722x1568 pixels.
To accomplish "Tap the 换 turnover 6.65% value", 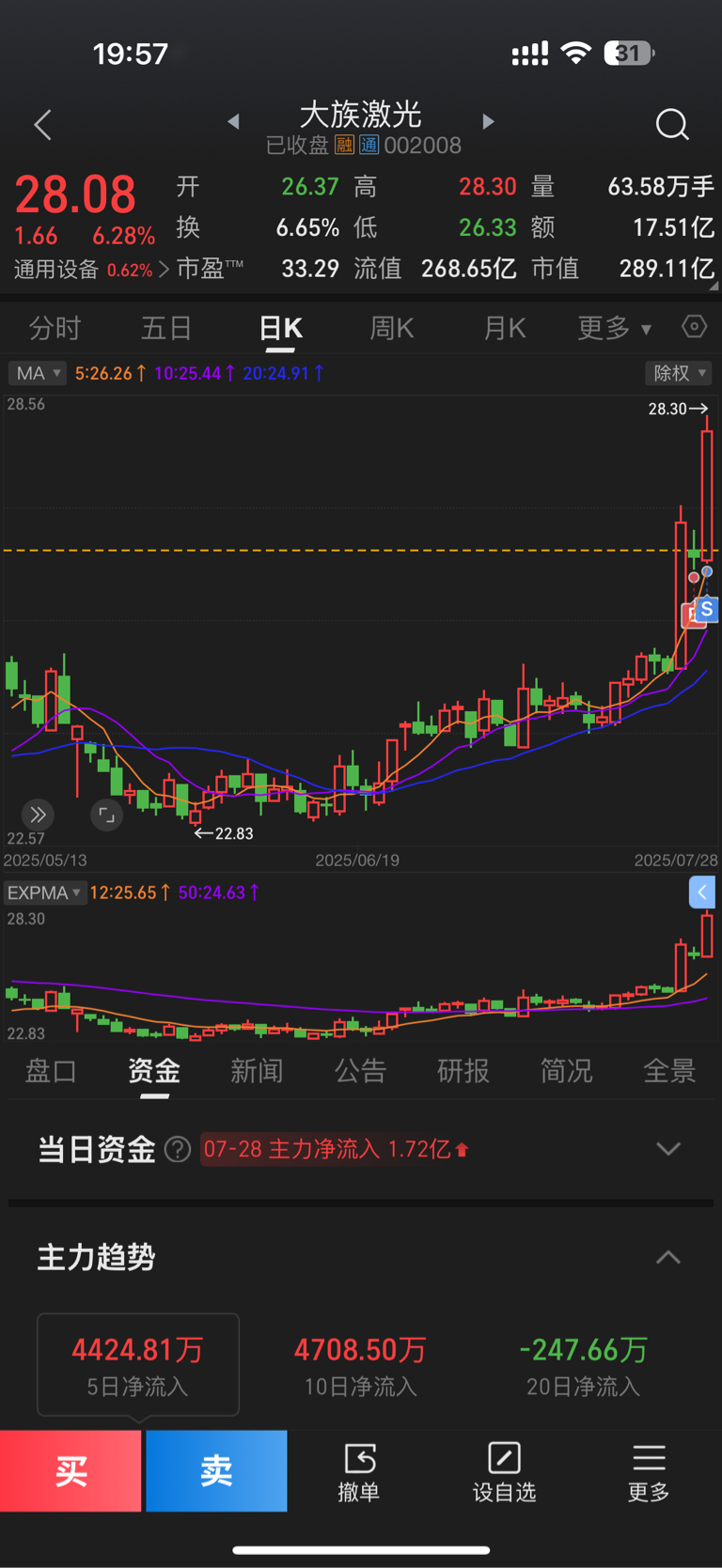I will pyautogui.click(x=307, y=227).
